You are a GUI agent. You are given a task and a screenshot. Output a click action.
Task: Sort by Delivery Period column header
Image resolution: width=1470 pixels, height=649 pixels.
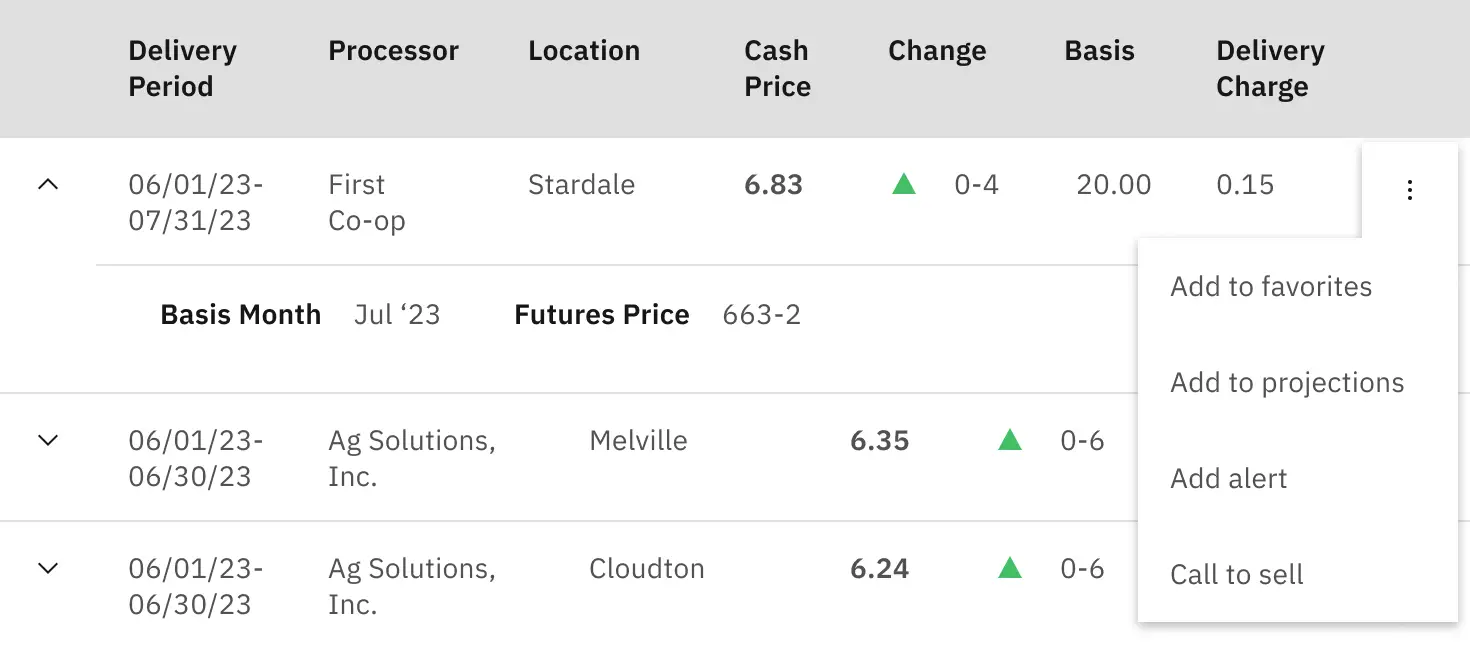pyautogui.click(x=183, y=68)
